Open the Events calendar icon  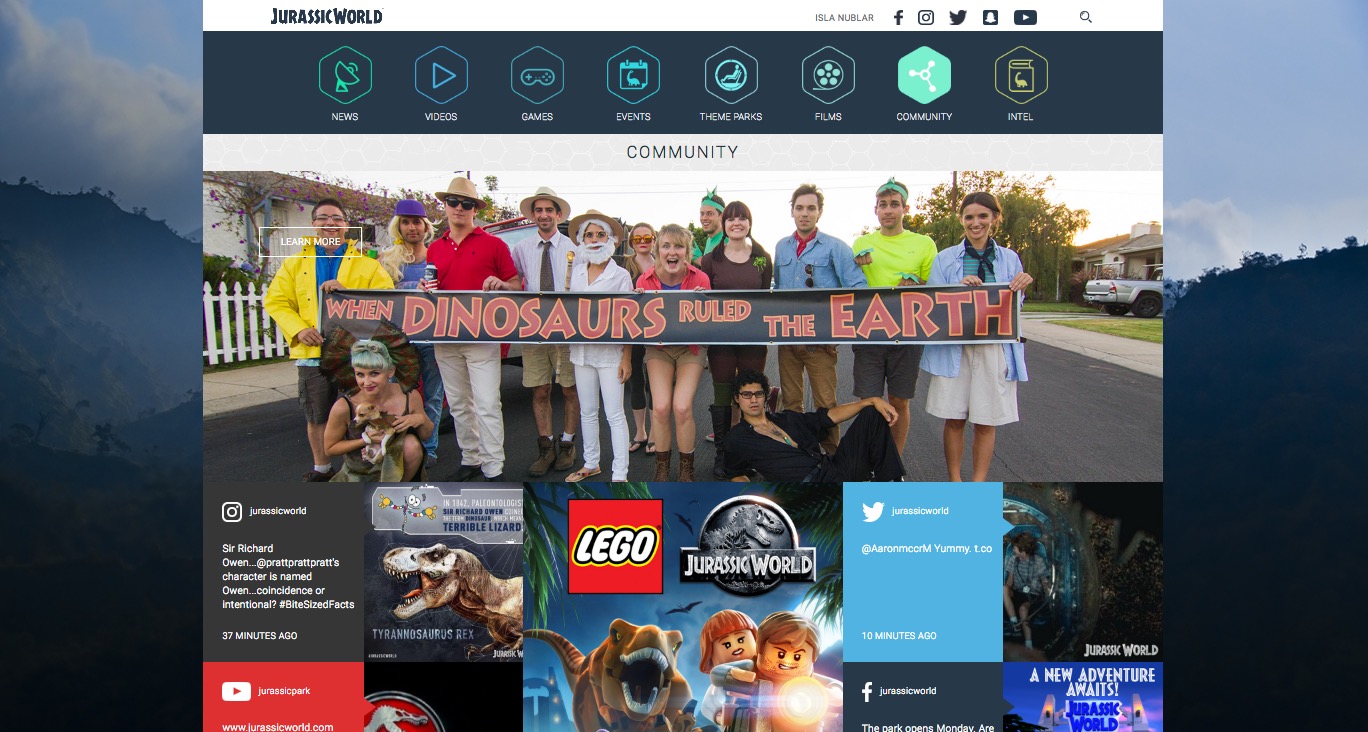tap(633, 75)
